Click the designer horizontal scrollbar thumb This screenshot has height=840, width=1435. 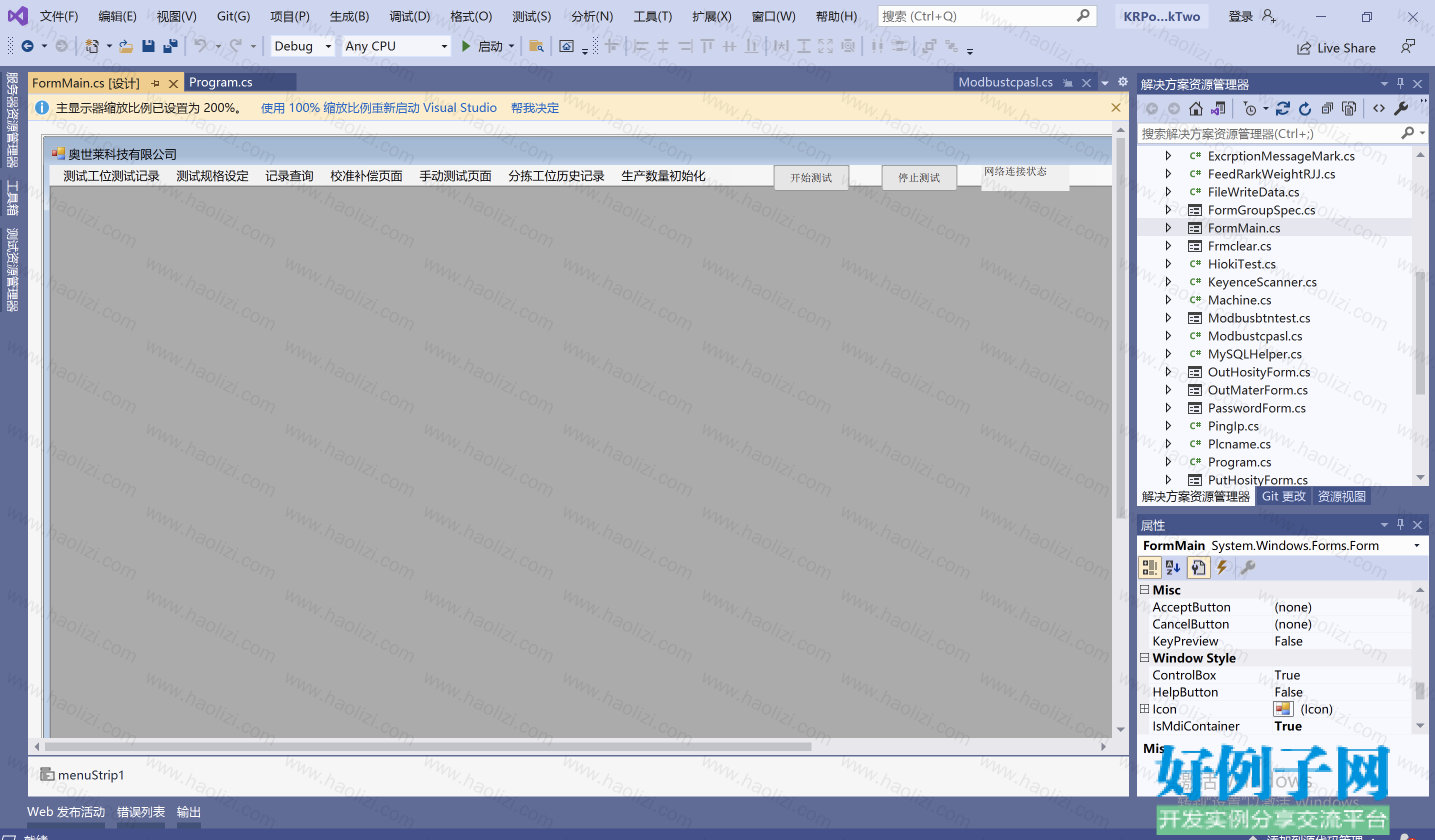(427, 746)
